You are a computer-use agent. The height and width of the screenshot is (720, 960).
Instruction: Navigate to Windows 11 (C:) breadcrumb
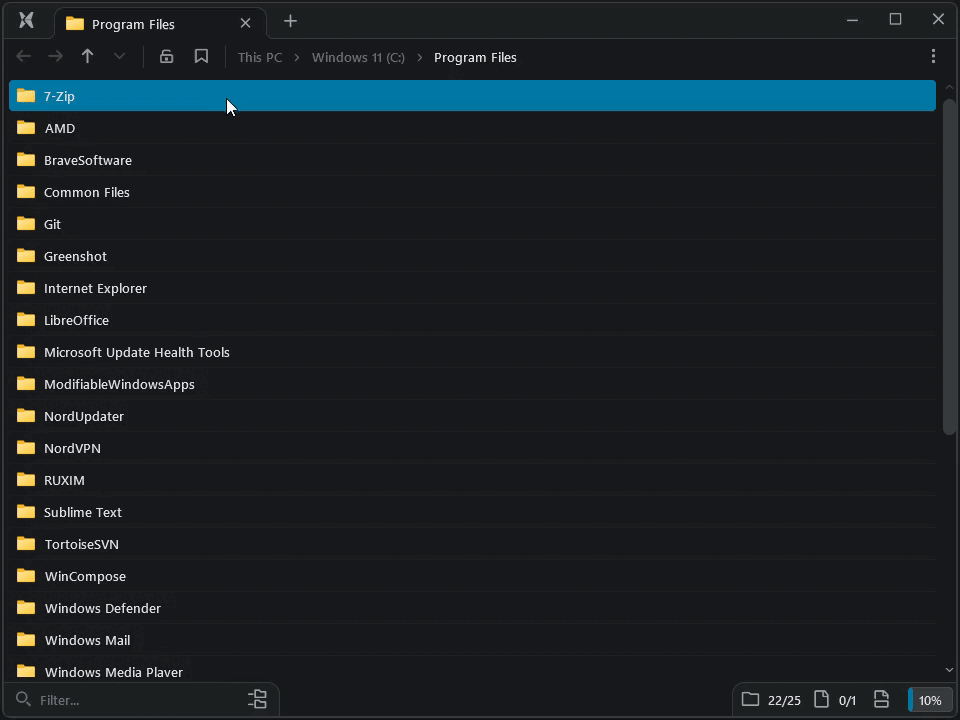(358, 58)
